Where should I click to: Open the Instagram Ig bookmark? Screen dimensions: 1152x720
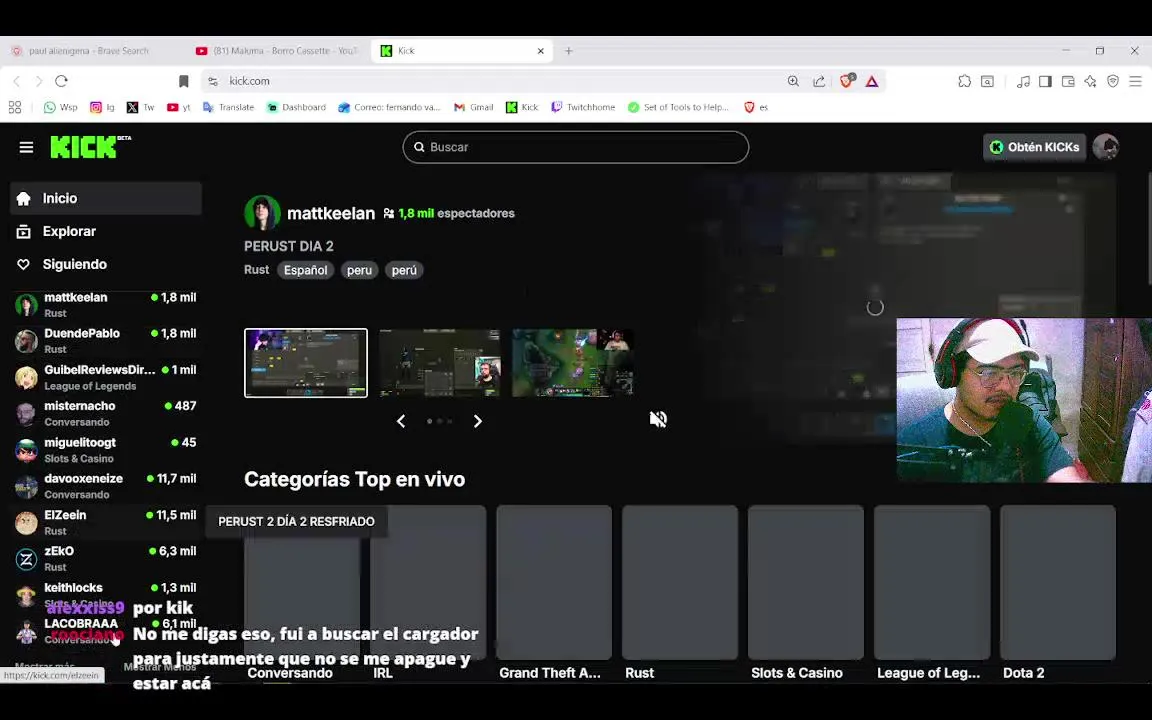click(x=102, y=107)
